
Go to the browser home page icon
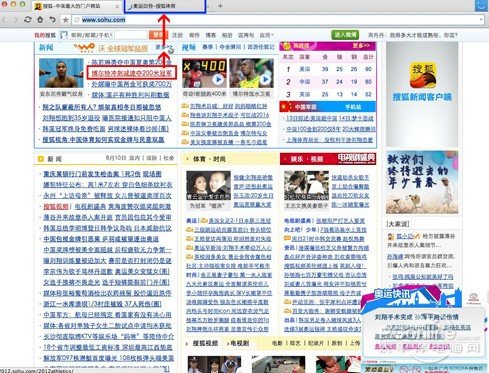40,20
